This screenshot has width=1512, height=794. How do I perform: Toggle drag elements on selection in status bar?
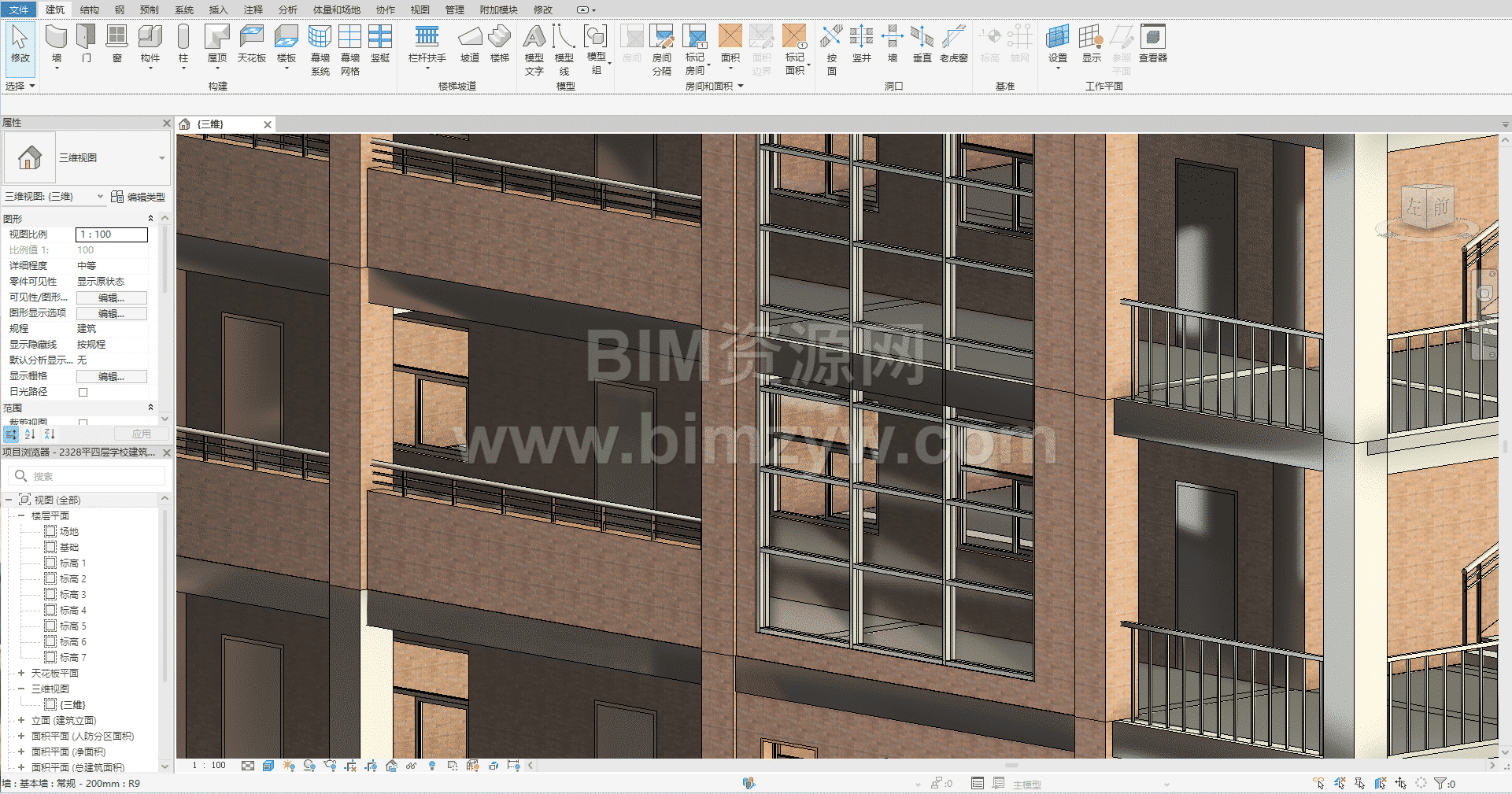1400,783
